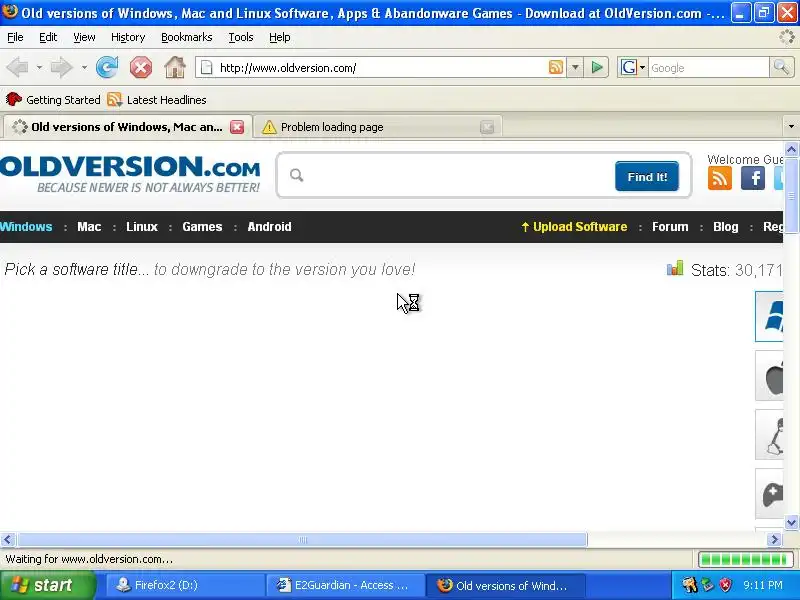This screenshot has width=800, height=600.
Task: Open the Bookmarks menu
Action: pyautogui.click(x=187, y=37)
